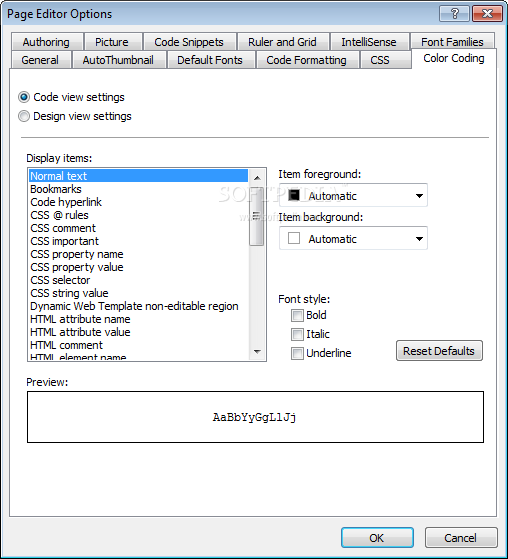The image size is (508, 559).
Task: Open the Item background color dropdown
Action: (x=353, y=238)
